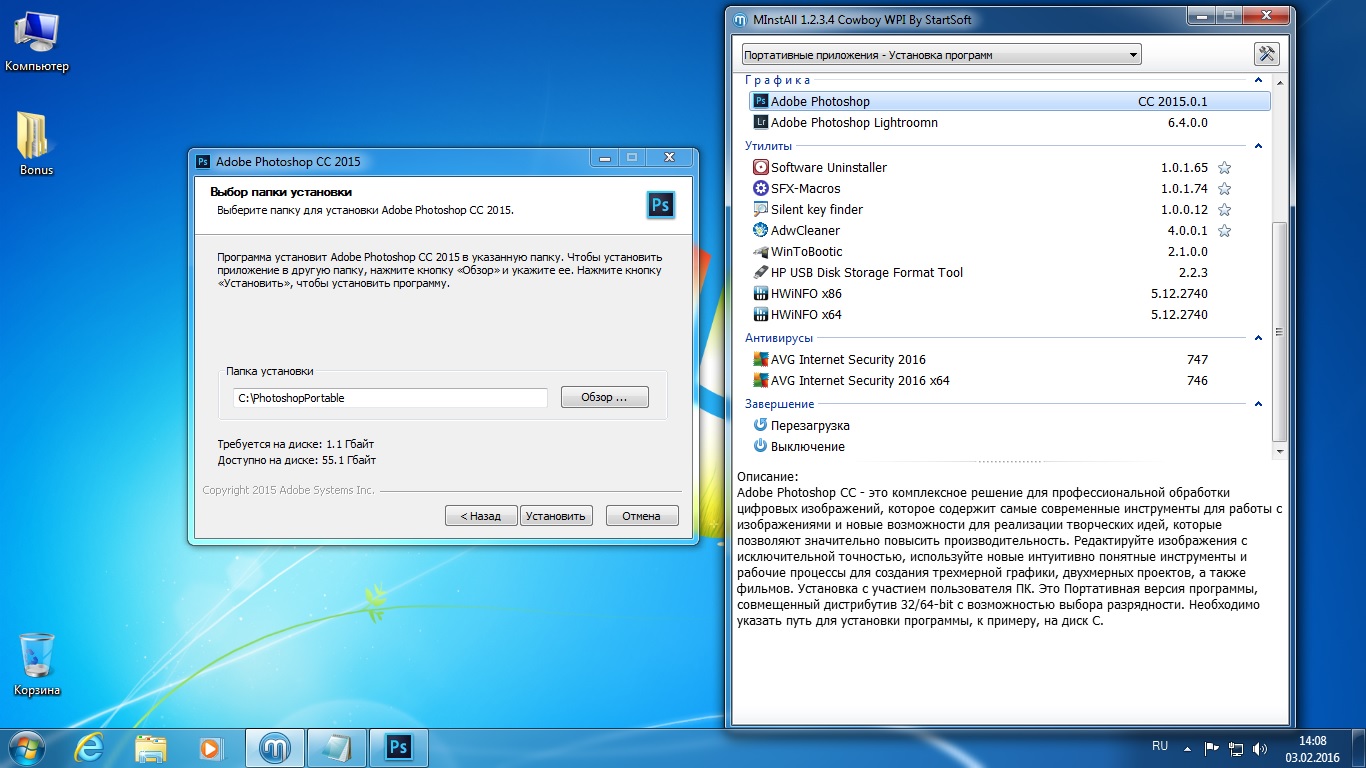The height and width of the screenshot is (768, 1366).
Task: Click the Software Uninstaller icon
Action: (x=761, y=167)
